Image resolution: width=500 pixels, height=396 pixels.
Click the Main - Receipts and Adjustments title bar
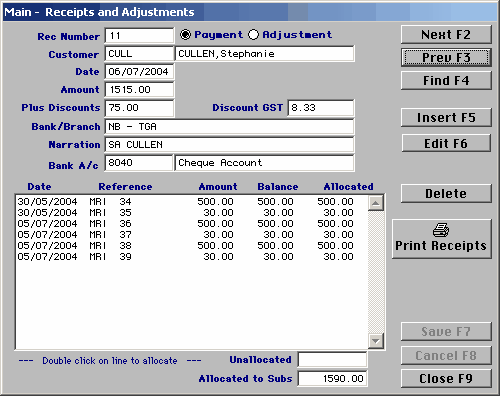[250, 12]
